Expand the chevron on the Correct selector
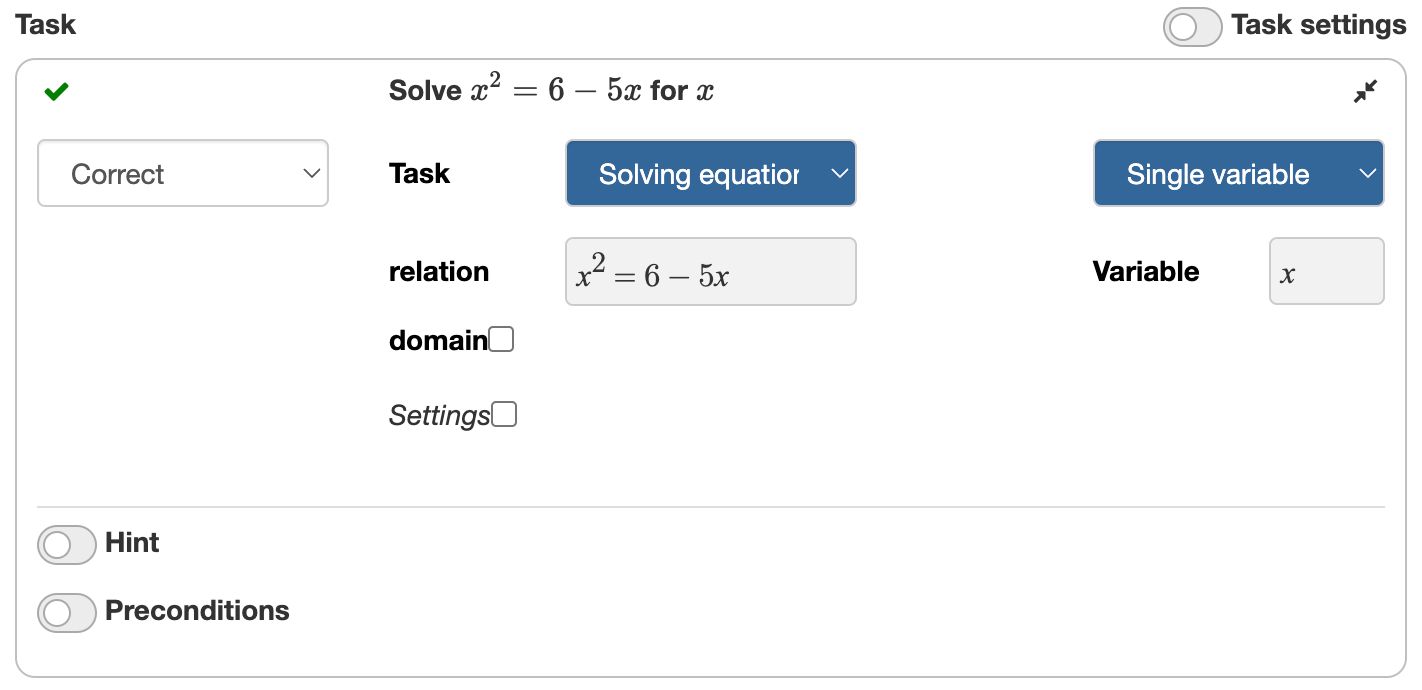 click(x=310, y=173)
